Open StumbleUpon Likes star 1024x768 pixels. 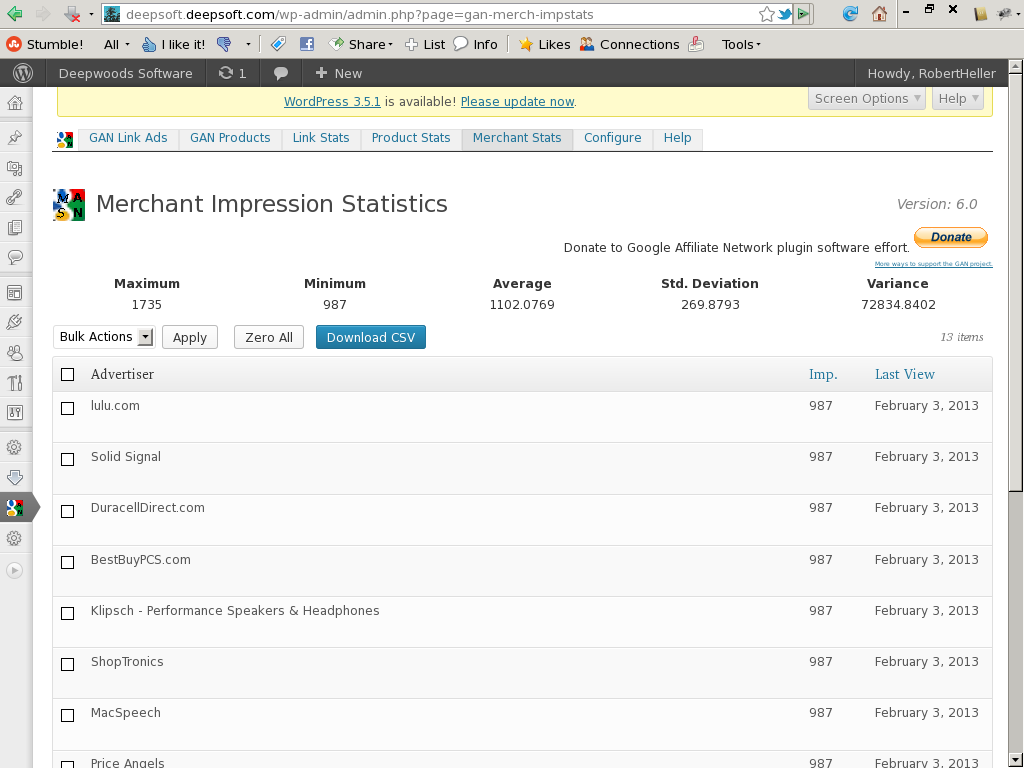(544, 44)
